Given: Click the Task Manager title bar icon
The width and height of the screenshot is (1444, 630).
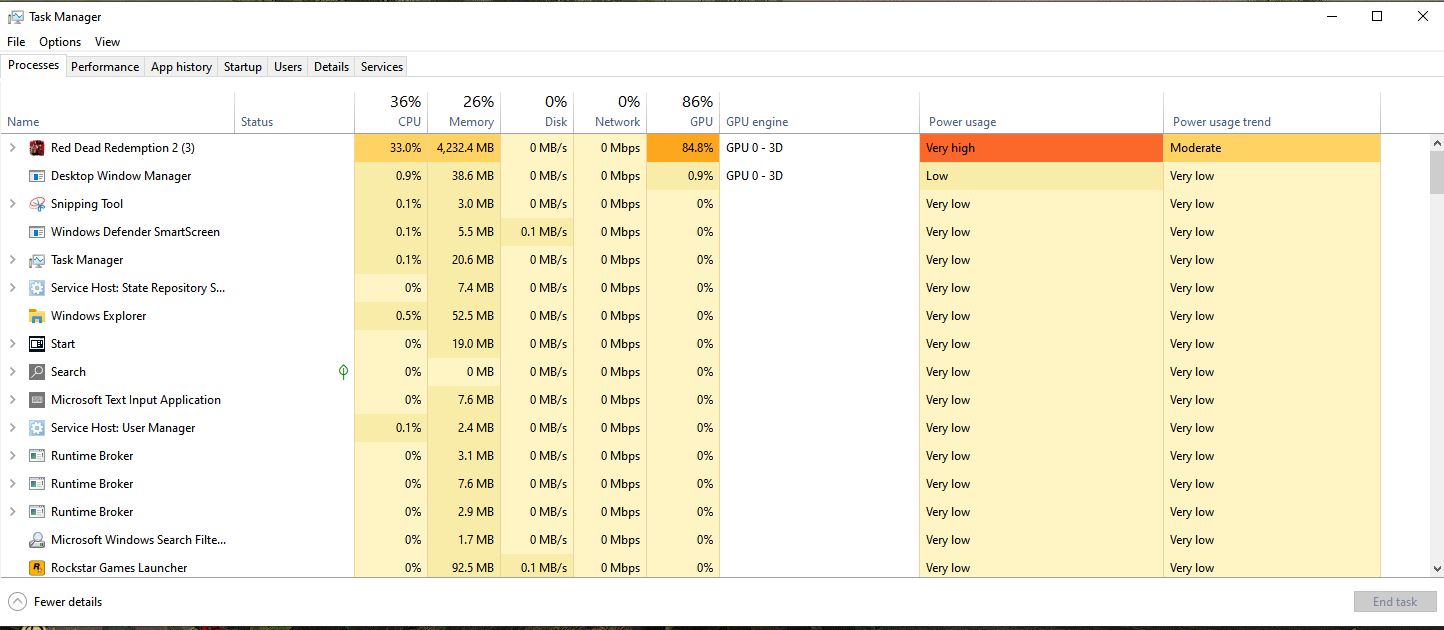Looking at the screenshot, I should (x=16, y=17).
